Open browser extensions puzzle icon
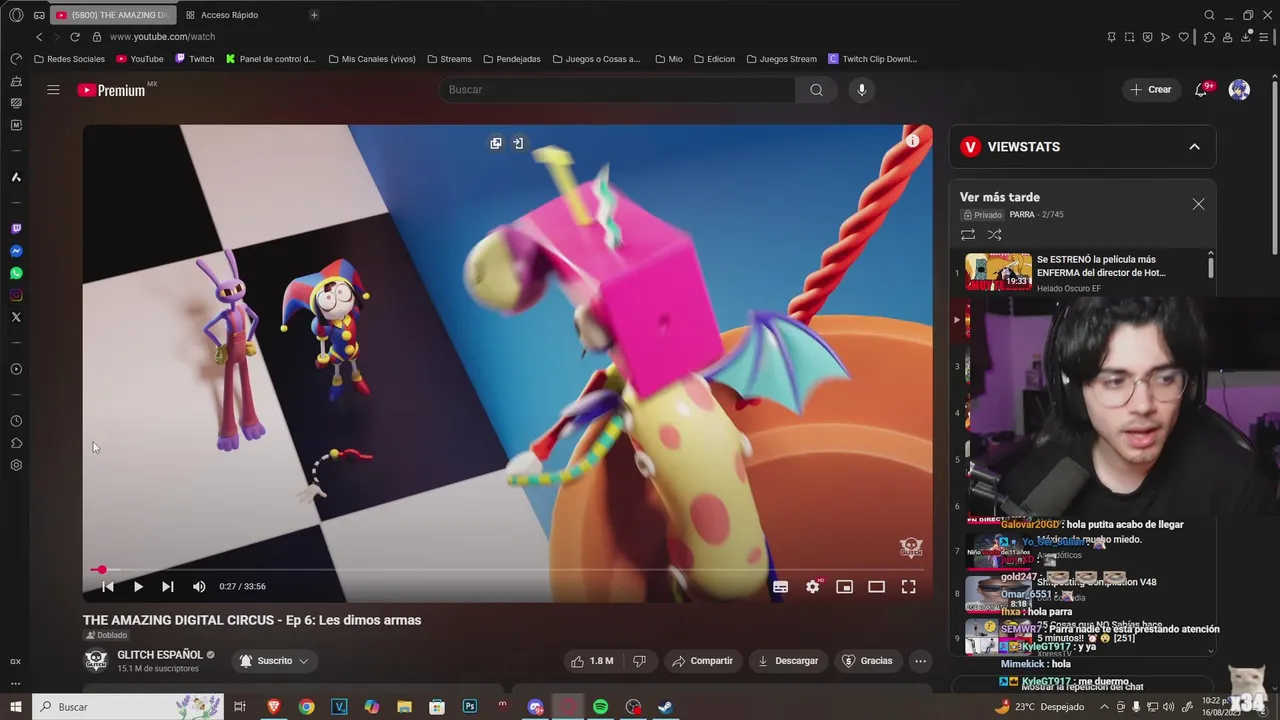1280x720 pixels. pos(1209,37)
